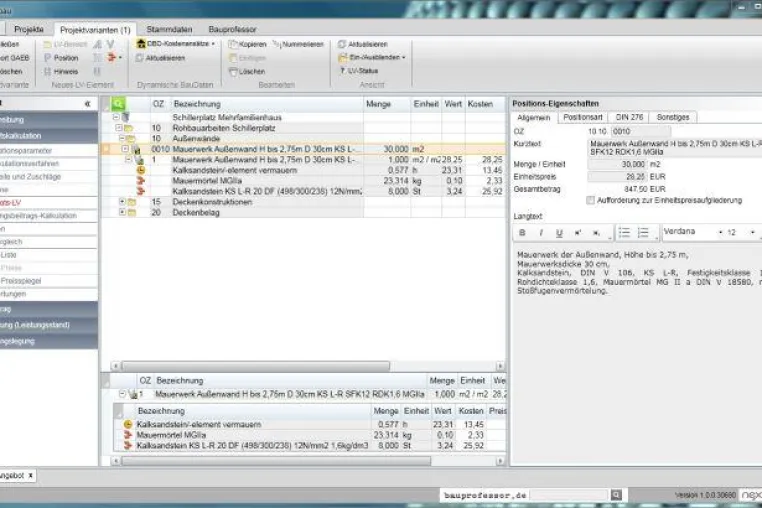Click the Nummerieren button in the ribbon
The width and height of the screenshot is (762, 508).
pyautogui.click(x=298, y=44)
